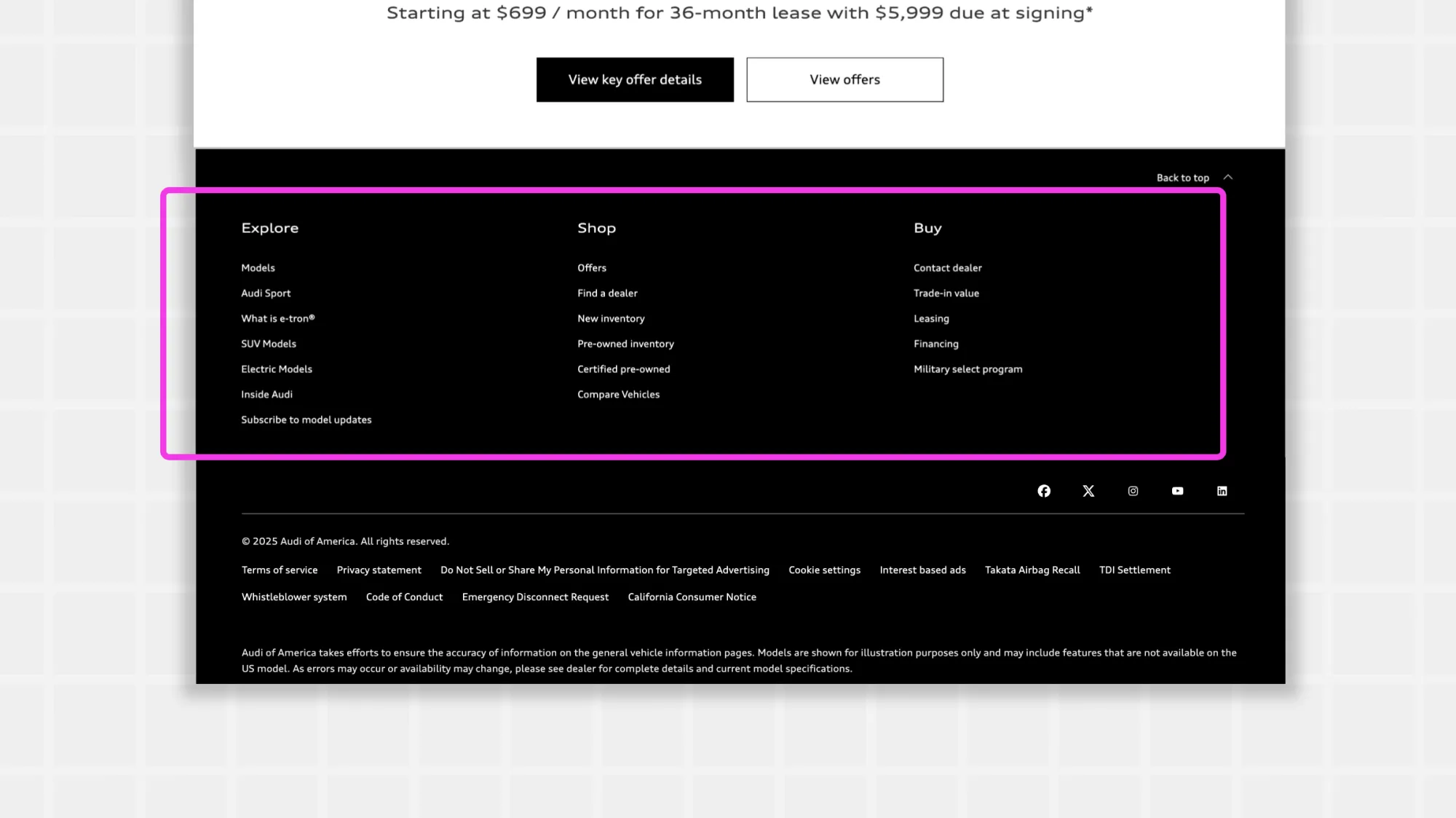
Task: Open Interest based ads link
Action: 922,570
